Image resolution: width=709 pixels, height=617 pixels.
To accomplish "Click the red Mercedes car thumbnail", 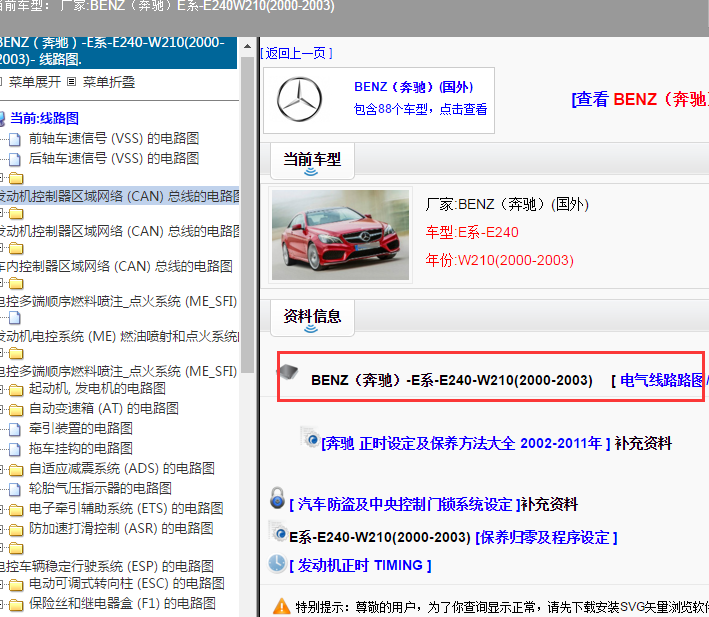I will 340,235.
